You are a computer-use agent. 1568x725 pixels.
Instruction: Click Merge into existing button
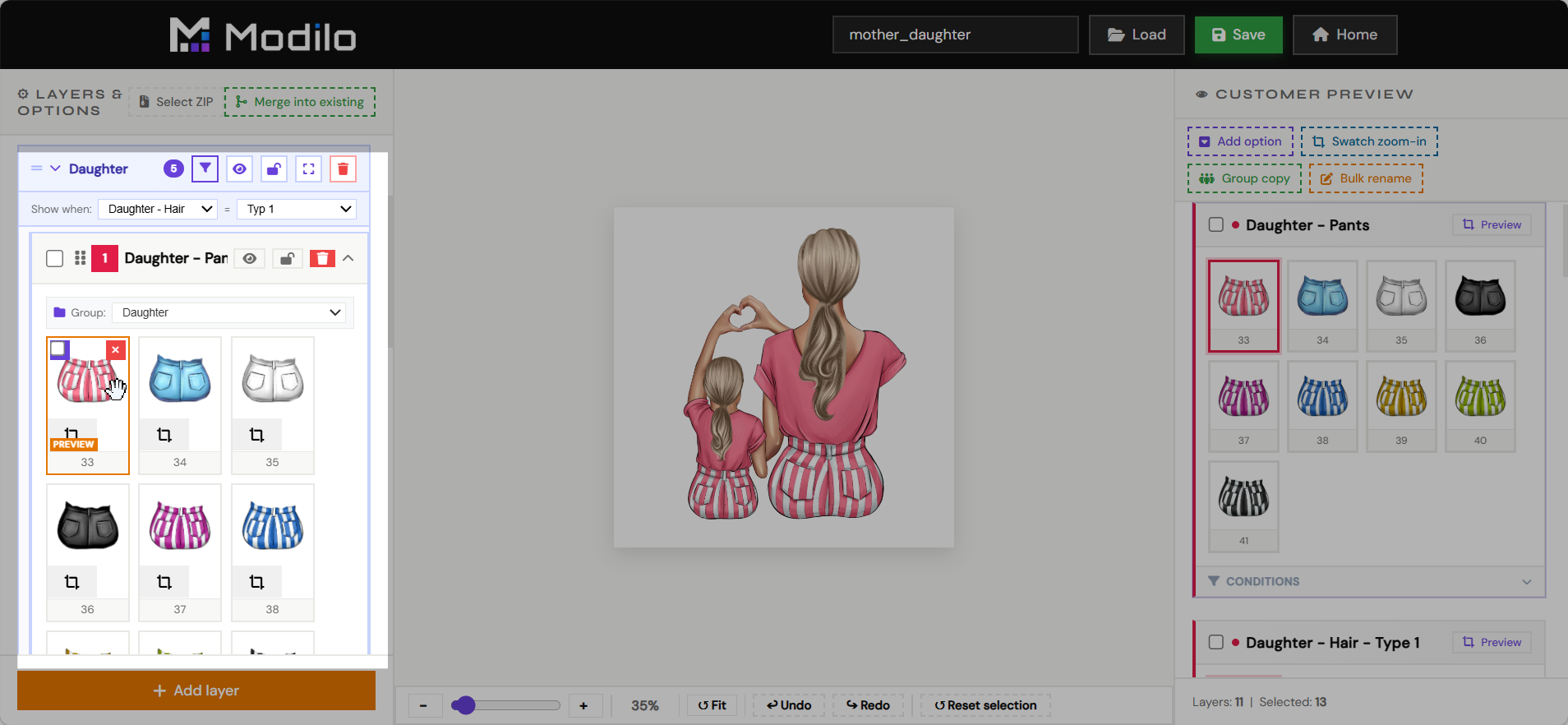[x=300, y=102]
